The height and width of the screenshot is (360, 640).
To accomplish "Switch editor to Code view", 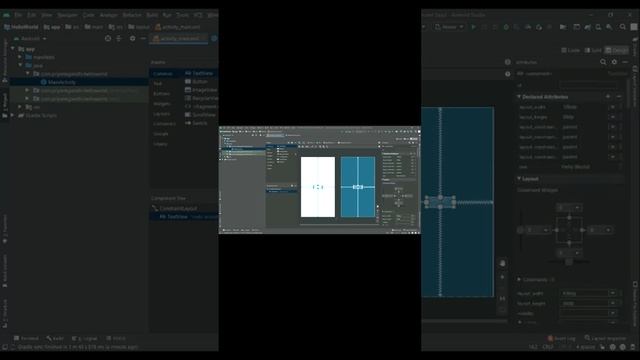I will (x=571, y=50).
